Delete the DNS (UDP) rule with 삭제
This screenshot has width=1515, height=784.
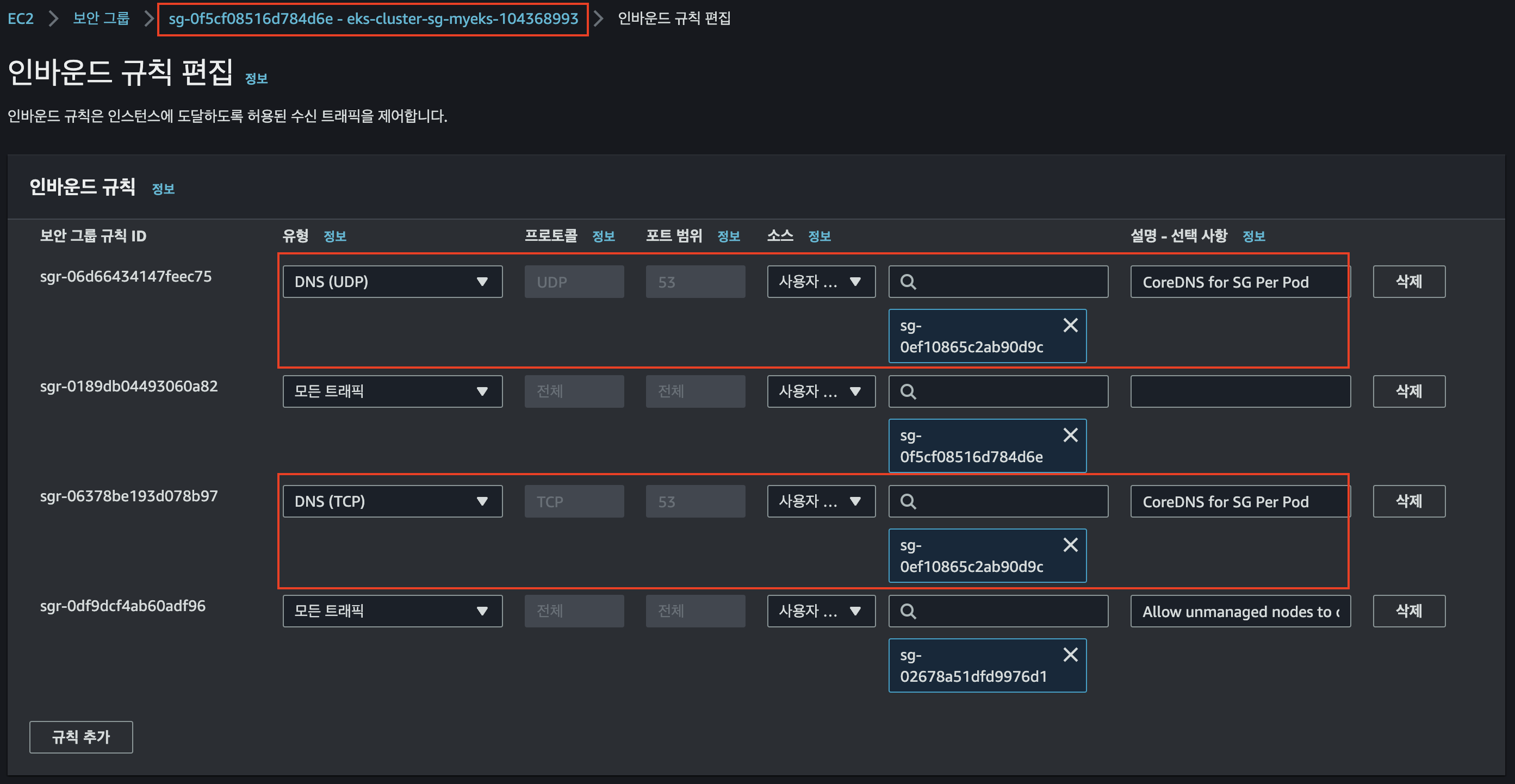click(1408, 282)
